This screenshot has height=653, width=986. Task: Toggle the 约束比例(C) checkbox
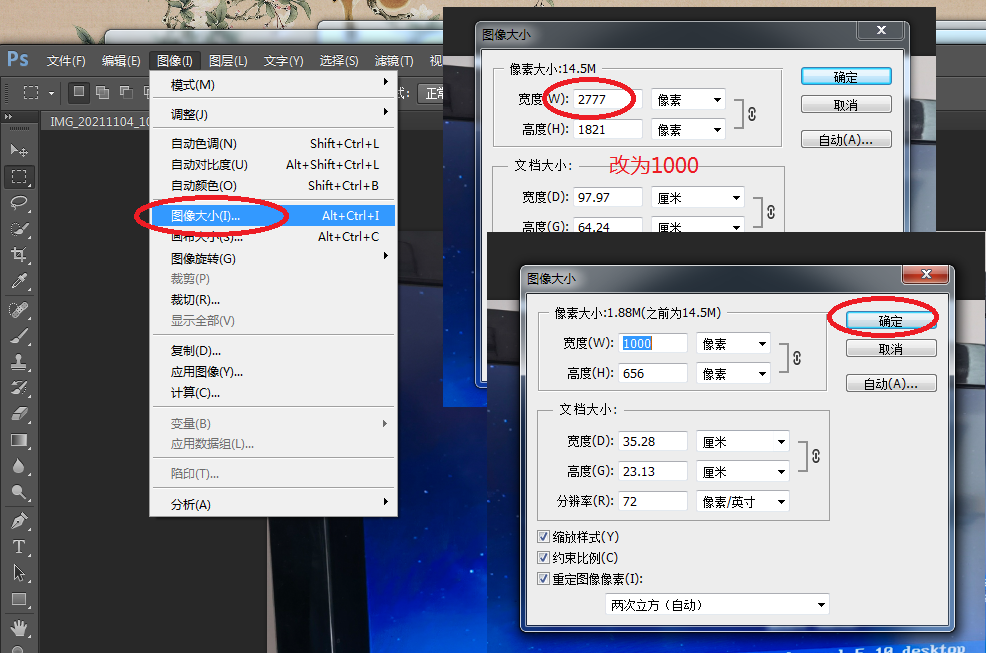pyautogui.click(x=543, y=557)
